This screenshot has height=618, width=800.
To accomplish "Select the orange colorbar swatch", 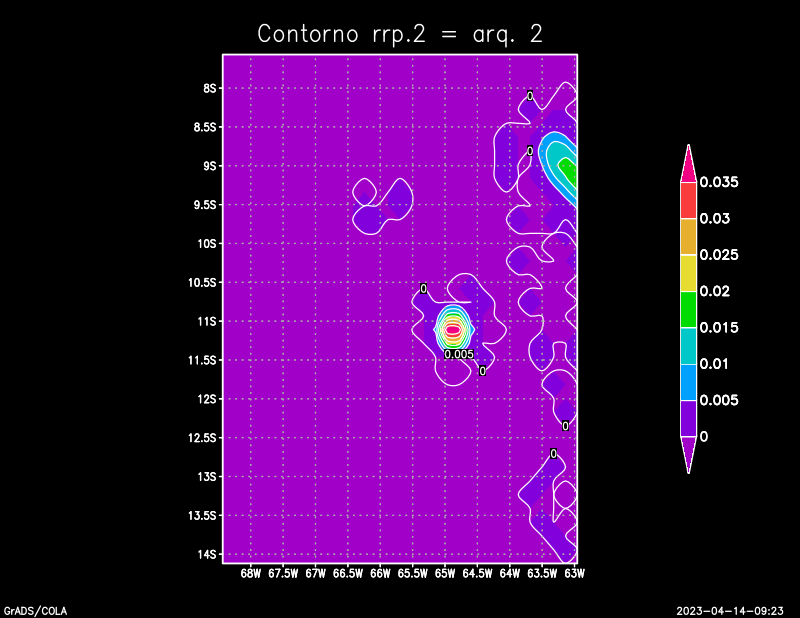I will tap(688, 237).
